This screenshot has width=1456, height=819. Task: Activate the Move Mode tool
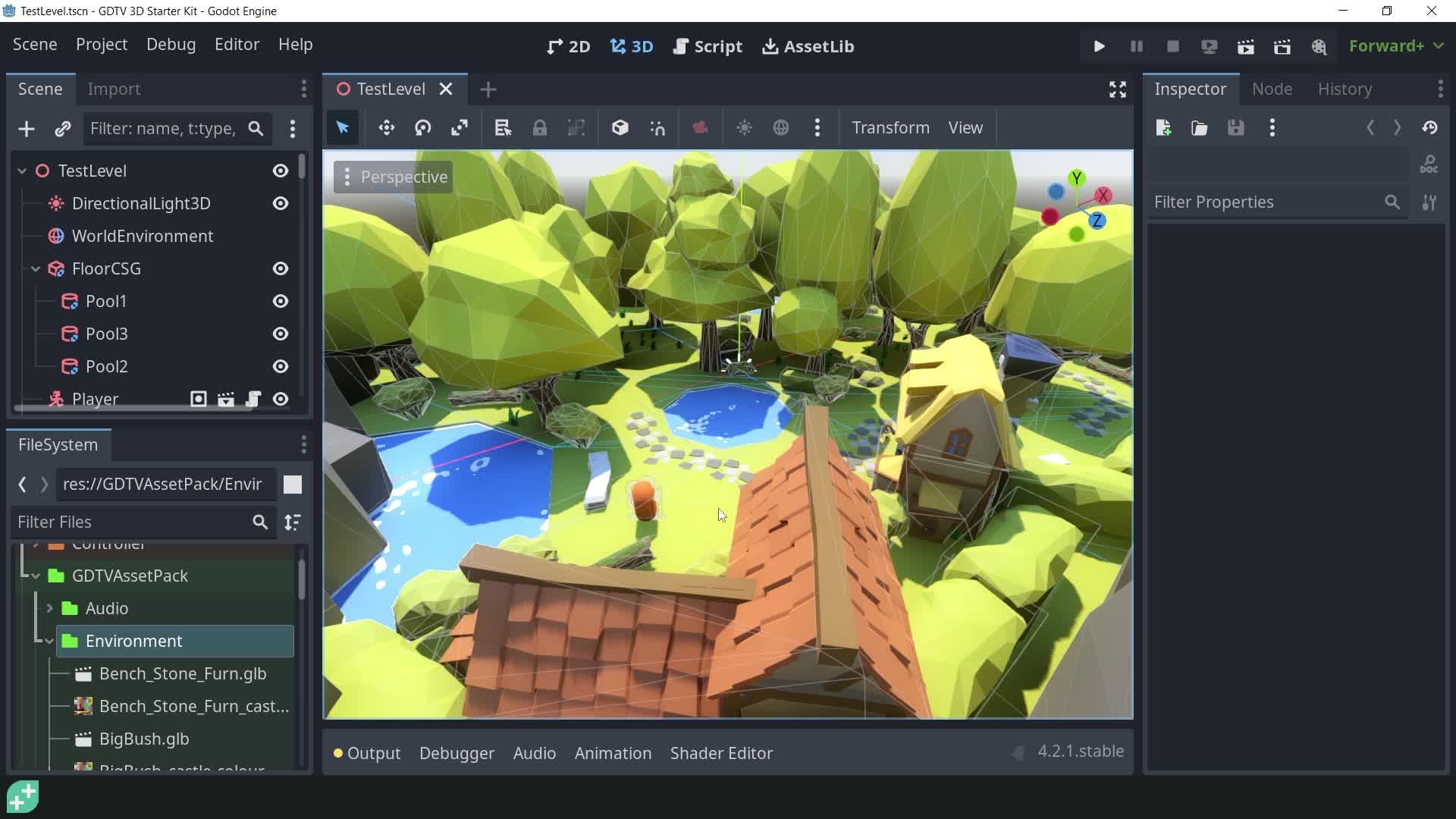(386, 127)
